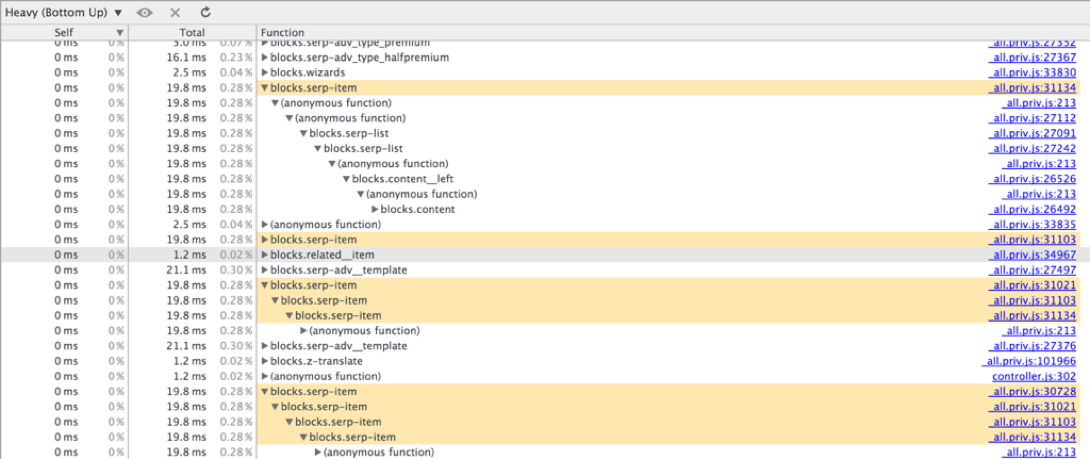This screenshot has width=1090, height=459.
Task: Expand the blocks.serp-adv_type_halfpremium node
Action: click(x=265, y=57)
